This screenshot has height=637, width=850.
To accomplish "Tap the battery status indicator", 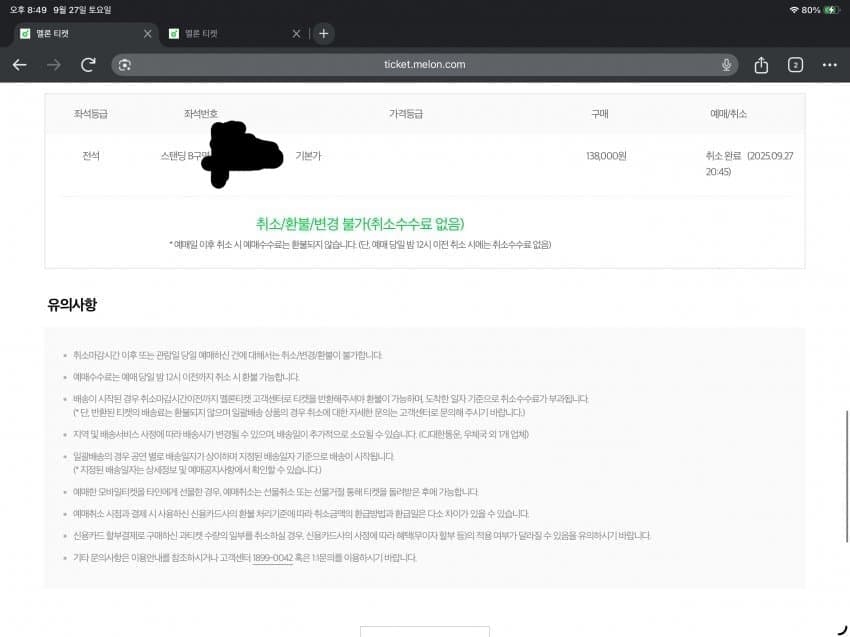I will [x=830, y=9].
